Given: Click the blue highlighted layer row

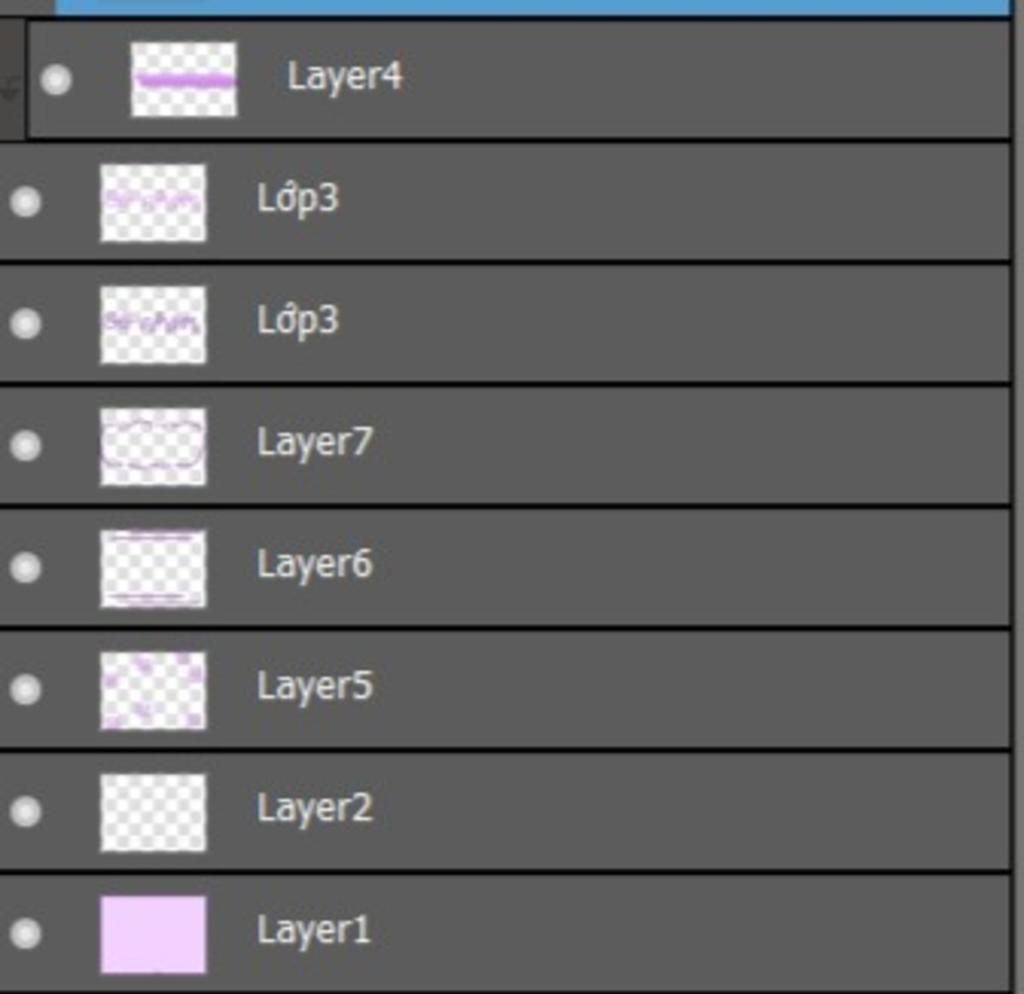Looking at the screenshot, I should 530,6.
